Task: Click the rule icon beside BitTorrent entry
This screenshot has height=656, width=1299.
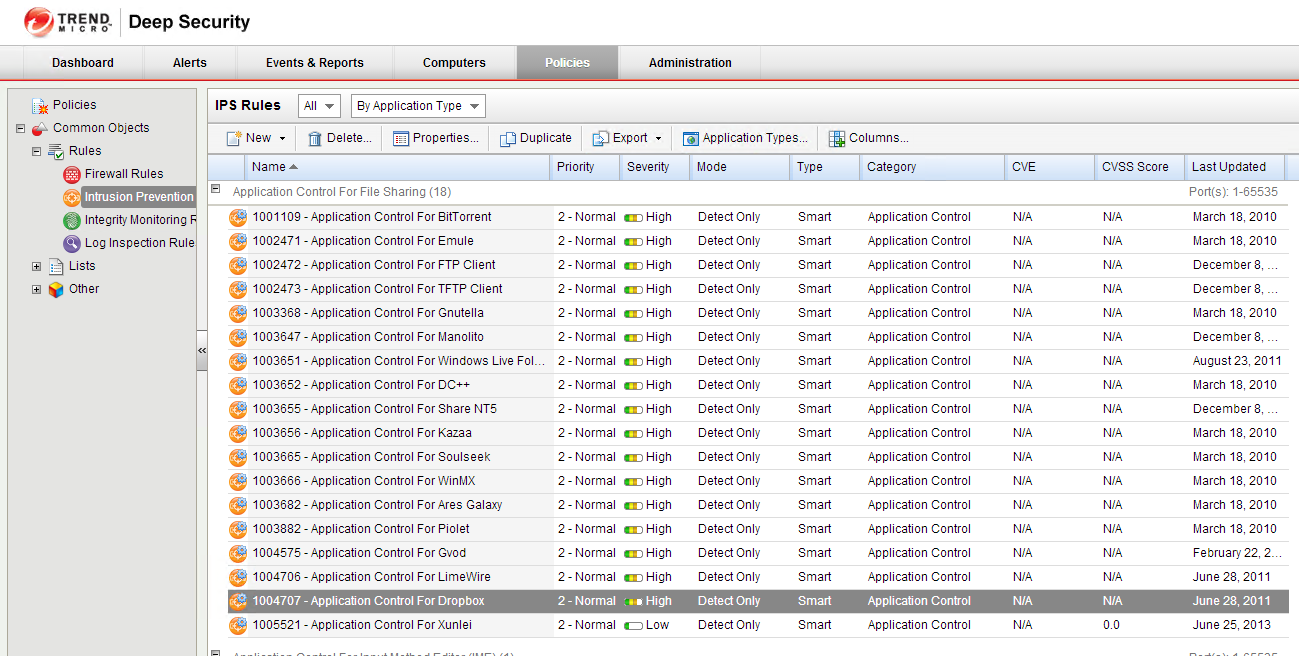Action: [238, 217]
